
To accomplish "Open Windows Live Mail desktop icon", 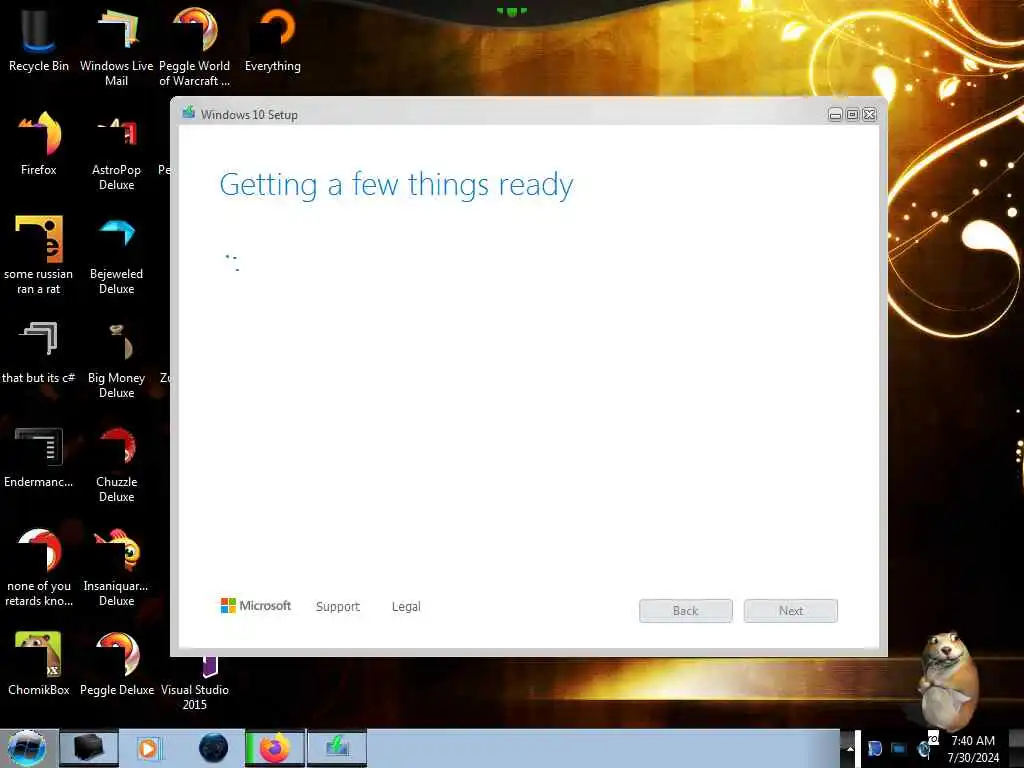I will (x=116, y=46).
